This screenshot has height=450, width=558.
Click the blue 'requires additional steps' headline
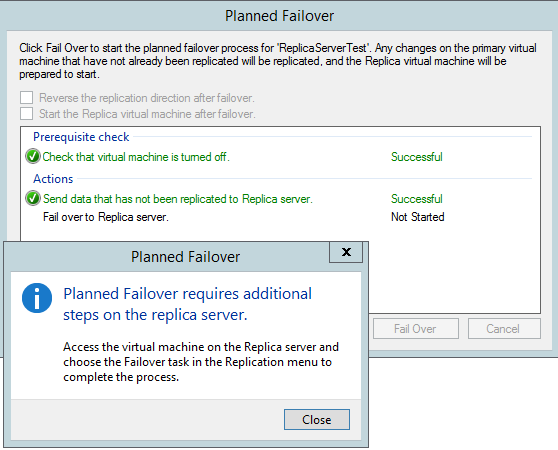pos(188,305)
